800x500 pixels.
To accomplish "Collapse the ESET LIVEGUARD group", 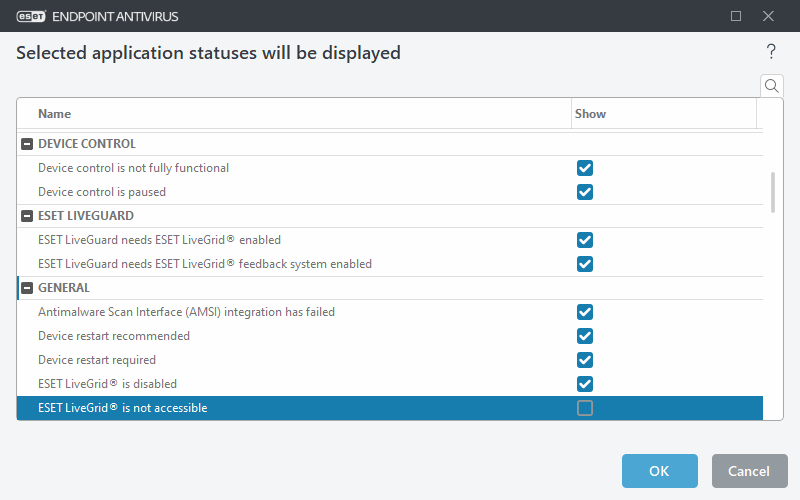I will click(27, 216).
